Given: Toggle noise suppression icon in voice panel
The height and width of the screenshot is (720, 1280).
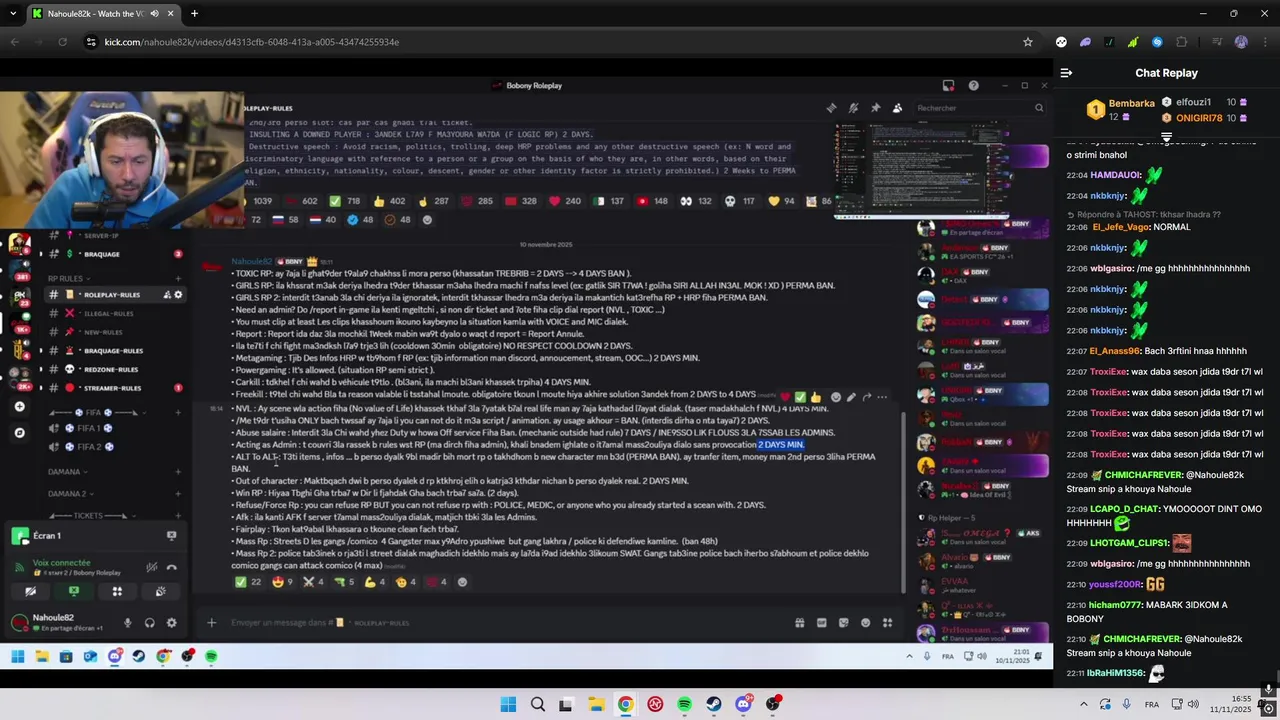Looking at the screenshot, I should [x=152, y=567].
